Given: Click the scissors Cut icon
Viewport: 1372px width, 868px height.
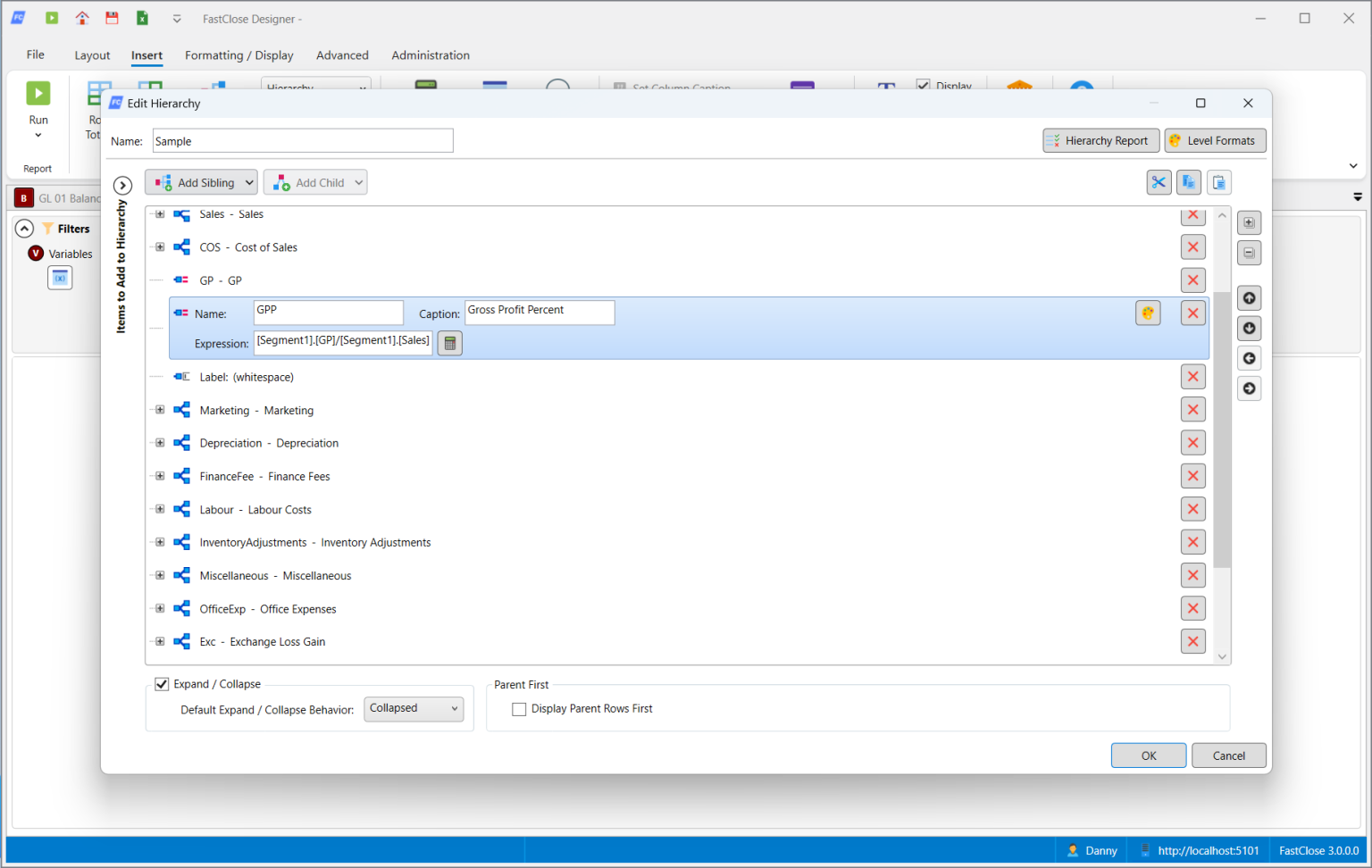Looking at the screenshot, I should (x=1159, y=182).
